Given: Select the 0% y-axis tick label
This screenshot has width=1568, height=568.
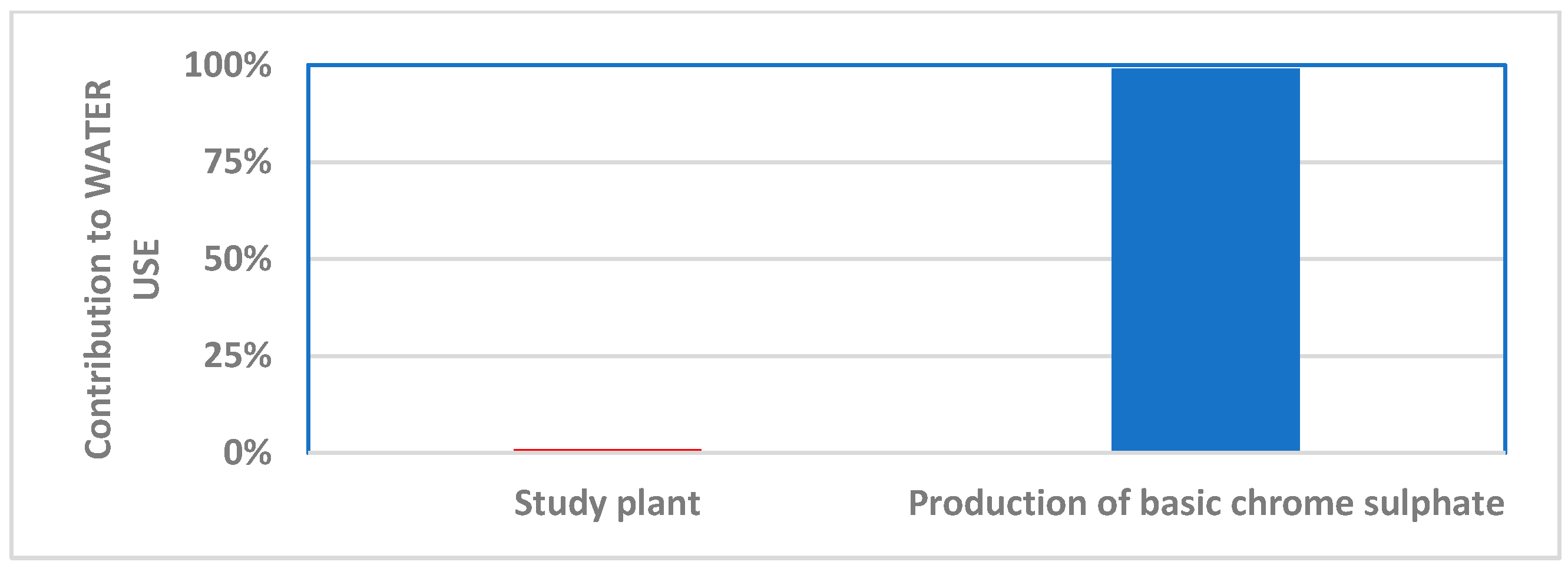Looking at the screenshot, I should click(x=247, y=453).
